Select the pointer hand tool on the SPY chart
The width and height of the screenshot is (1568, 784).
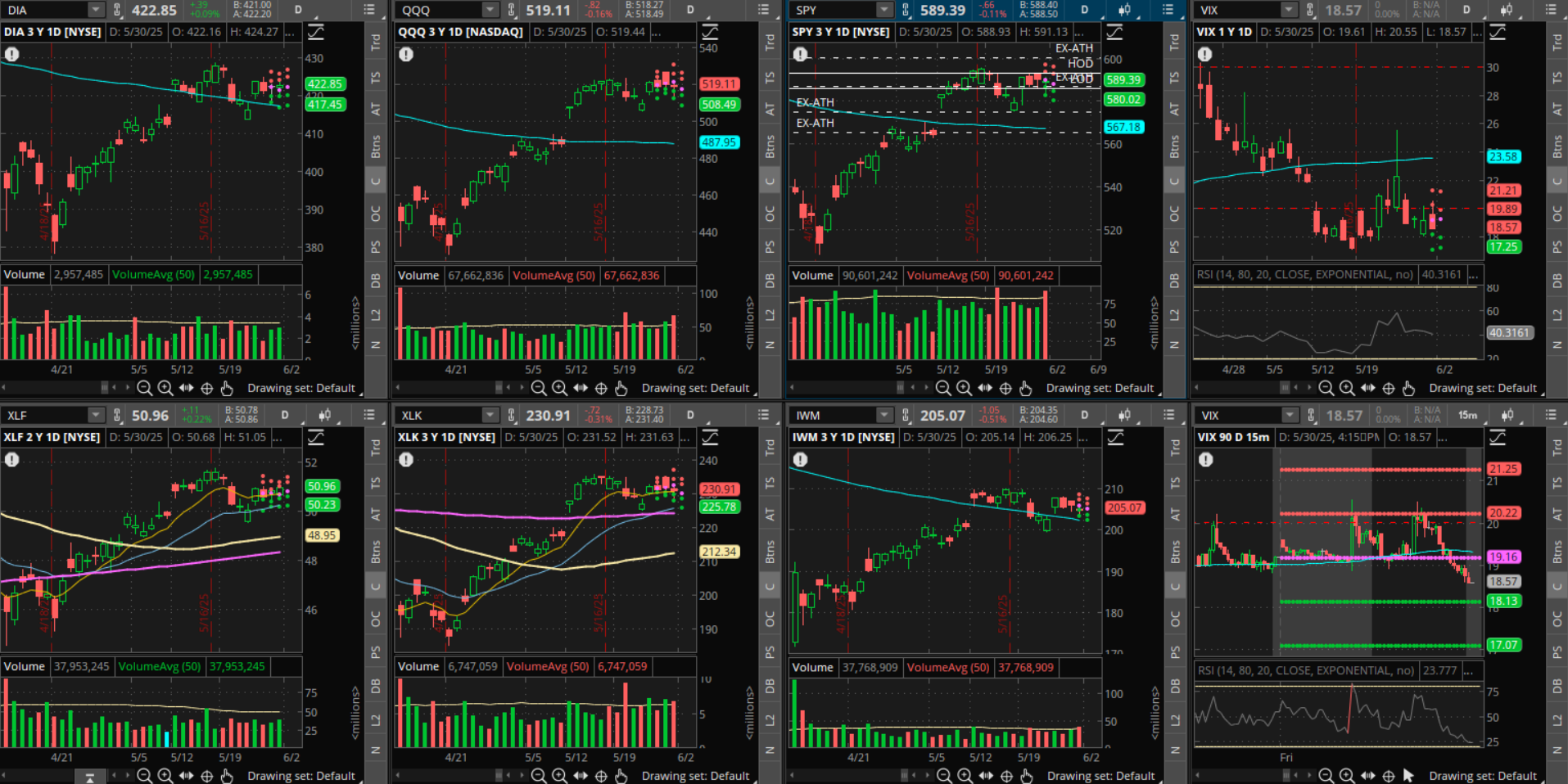pos(1025,388)
